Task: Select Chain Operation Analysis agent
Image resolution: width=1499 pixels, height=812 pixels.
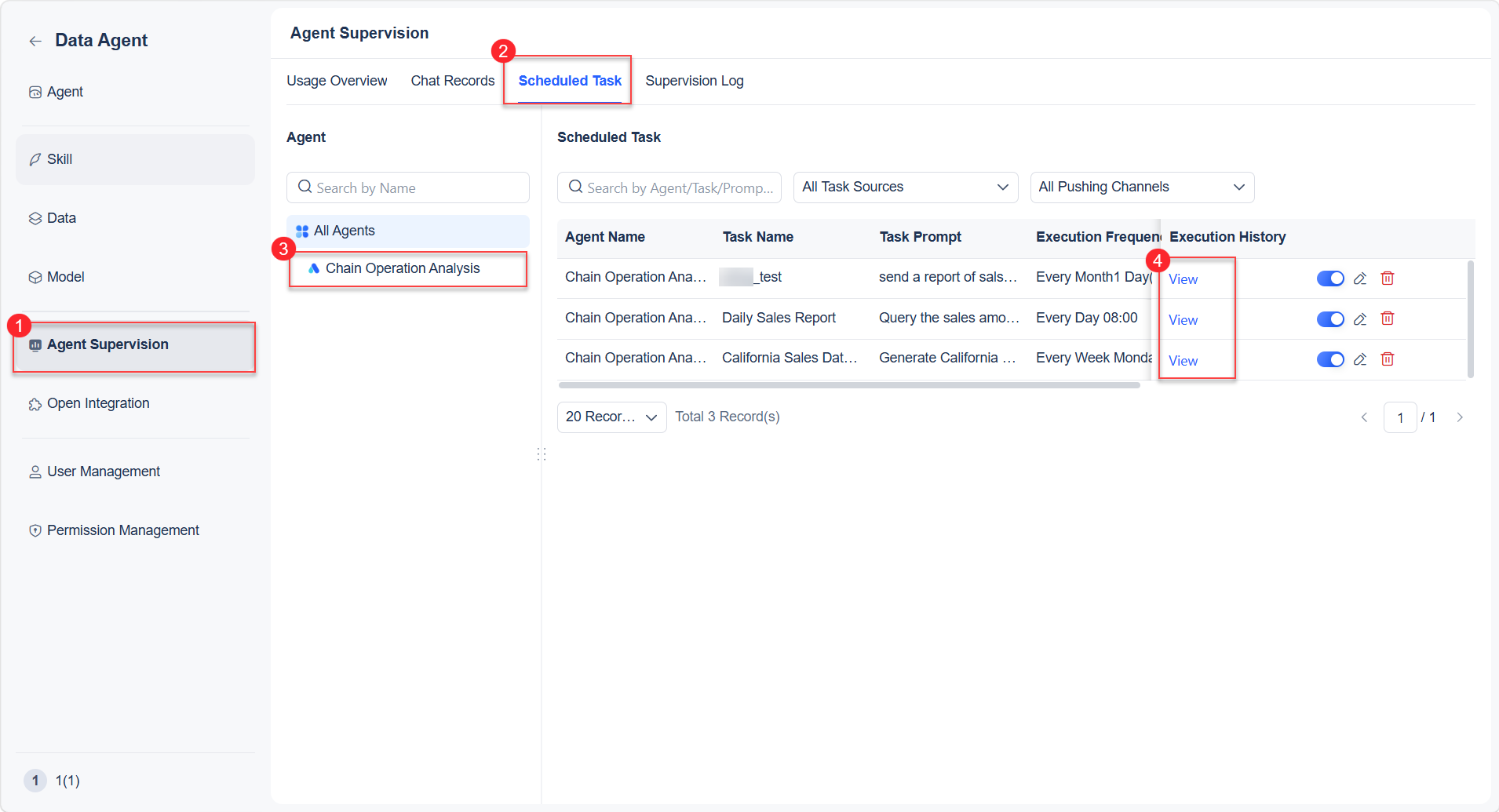Action: click(x=408, y=268)
